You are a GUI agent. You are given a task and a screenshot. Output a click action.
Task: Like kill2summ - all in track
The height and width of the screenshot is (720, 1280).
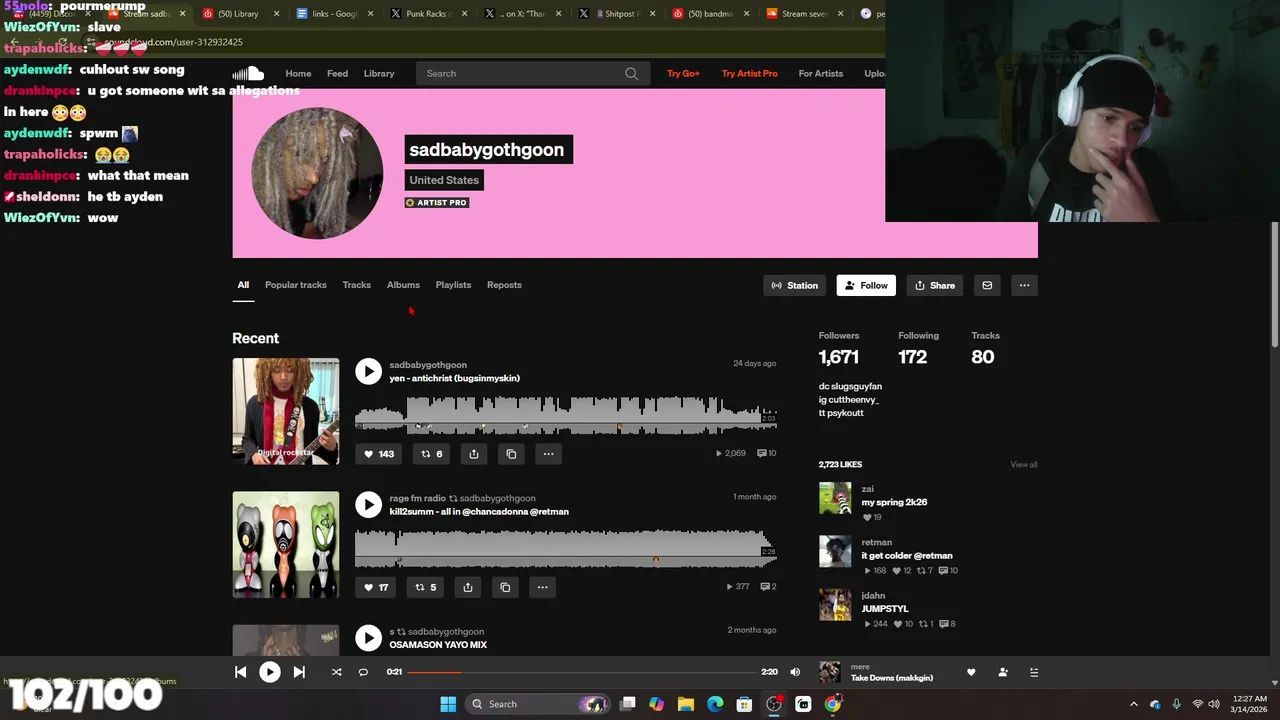click(376, 587)
